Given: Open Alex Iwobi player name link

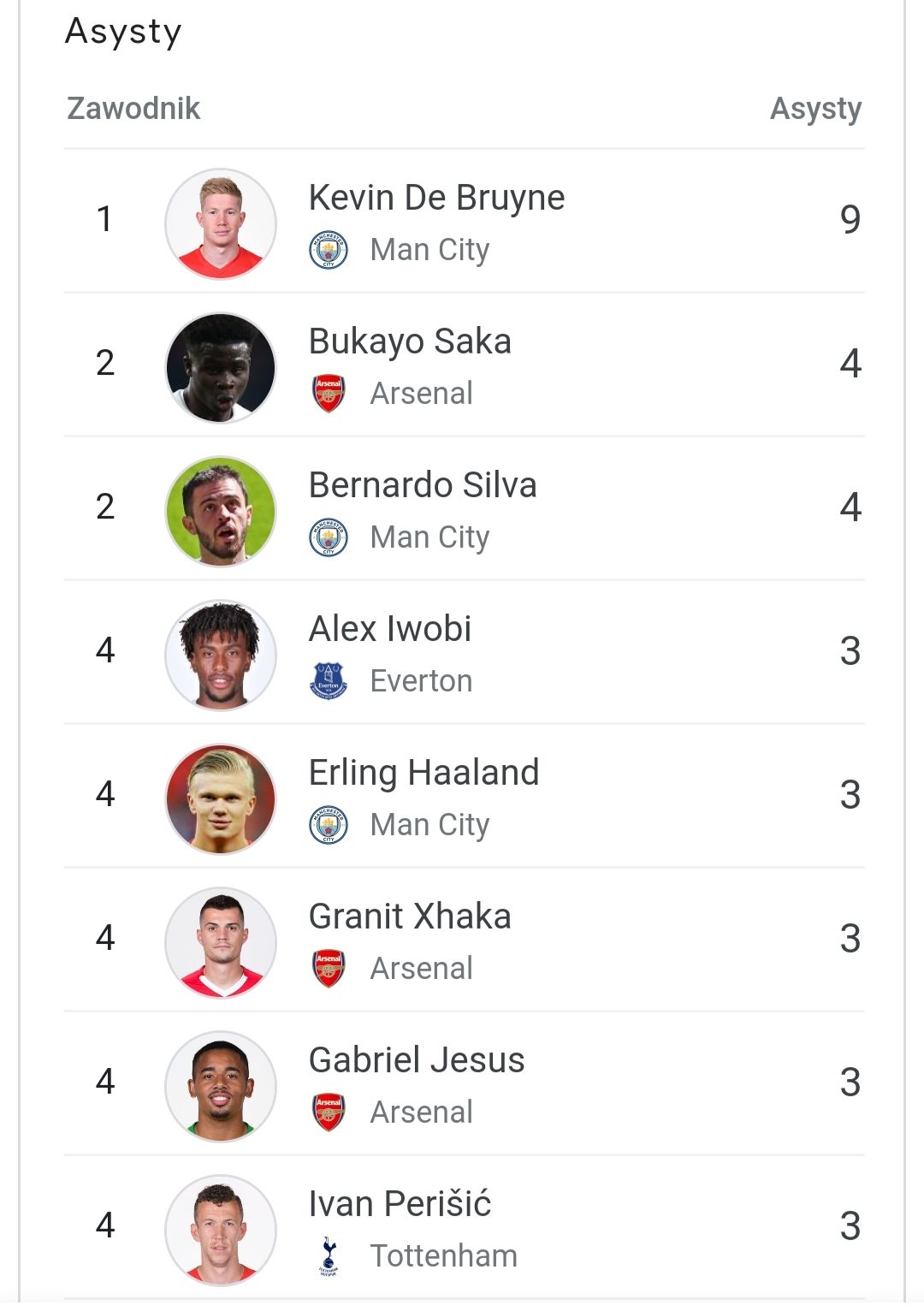Looking at the screenshot, I should coord(390,629).
